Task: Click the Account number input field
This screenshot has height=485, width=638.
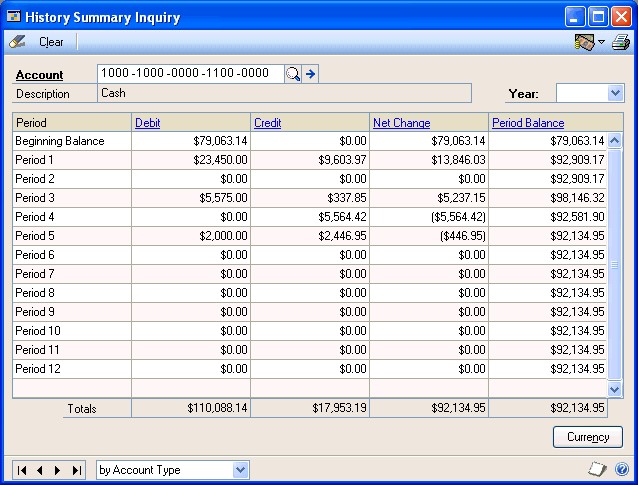Action: click(x=190, y=74)
